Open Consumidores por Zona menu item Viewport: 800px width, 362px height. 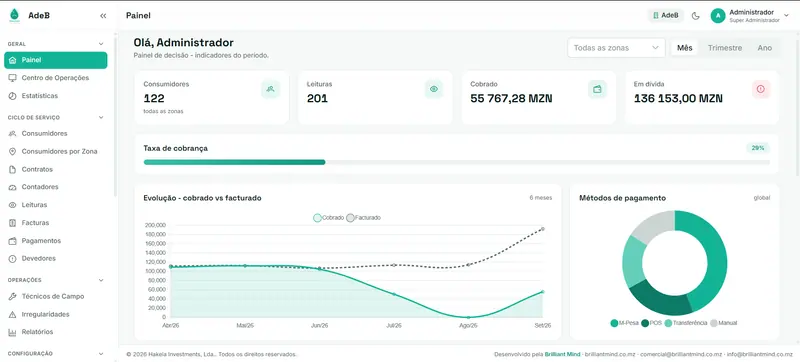56,151
